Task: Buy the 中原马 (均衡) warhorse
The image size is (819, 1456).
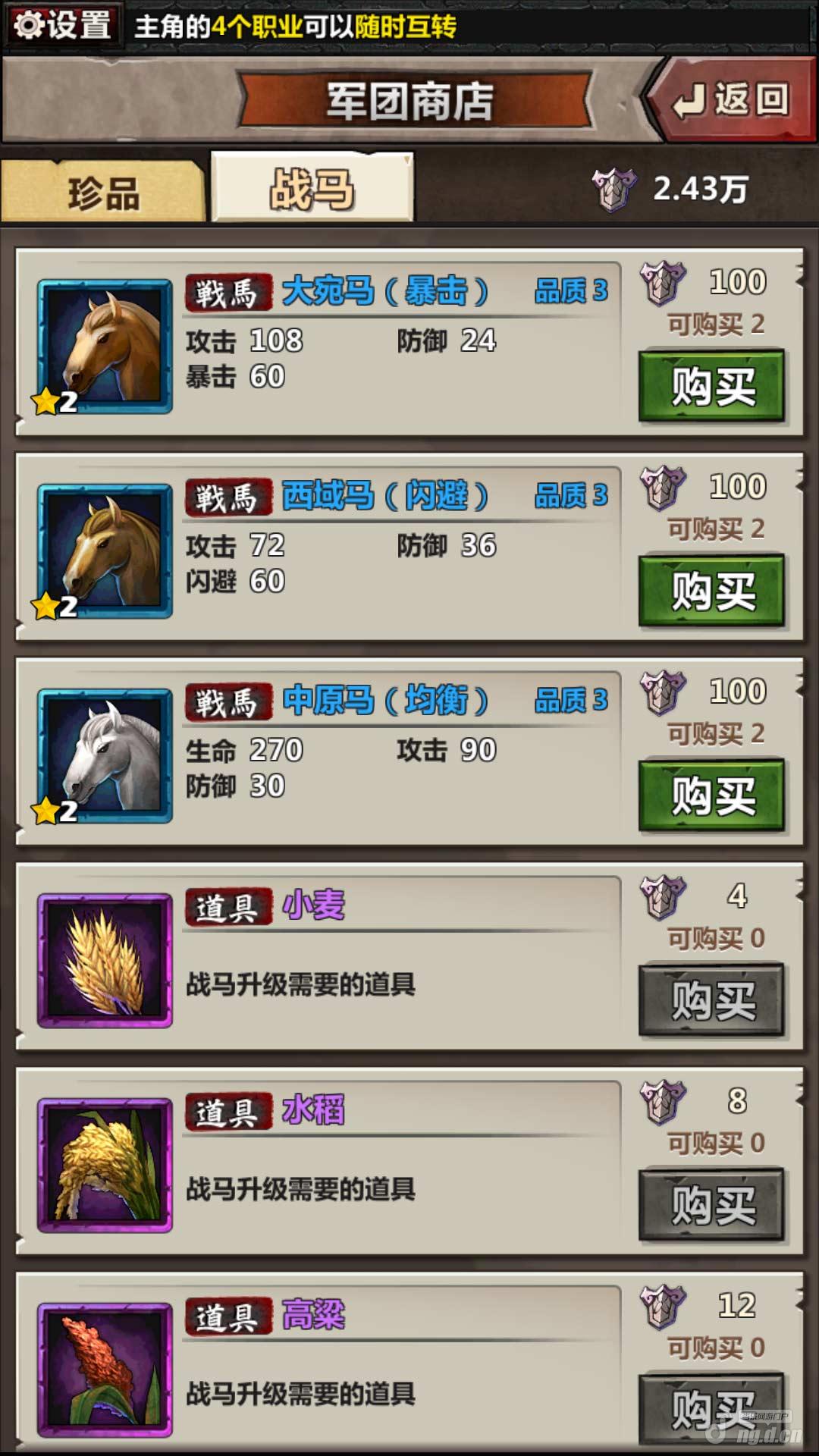Action: coord(711,795)
